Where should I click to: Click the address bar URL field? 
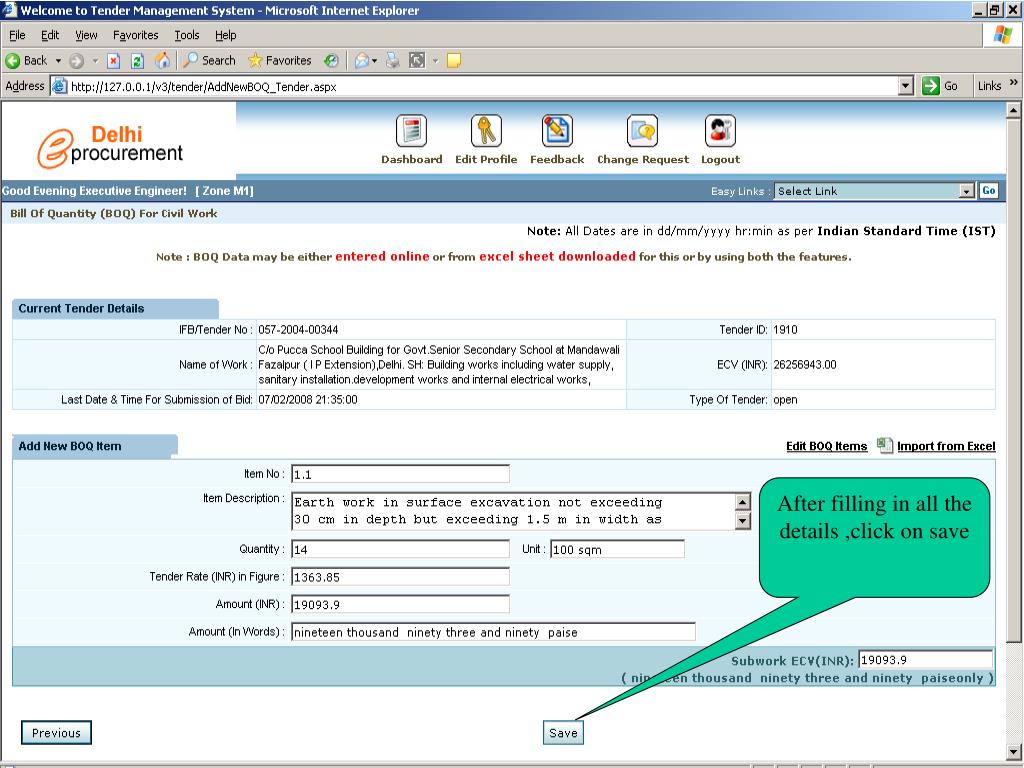tap(483, 86)
